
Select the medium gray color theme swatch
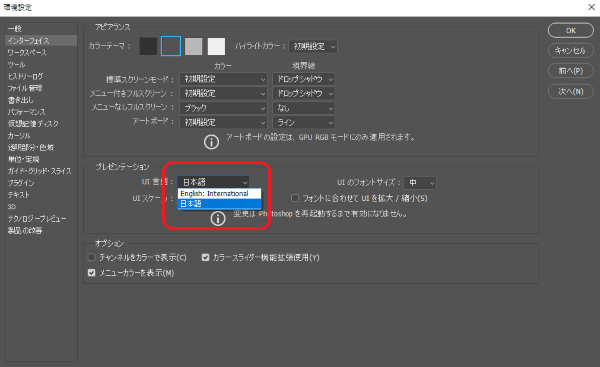194,46
